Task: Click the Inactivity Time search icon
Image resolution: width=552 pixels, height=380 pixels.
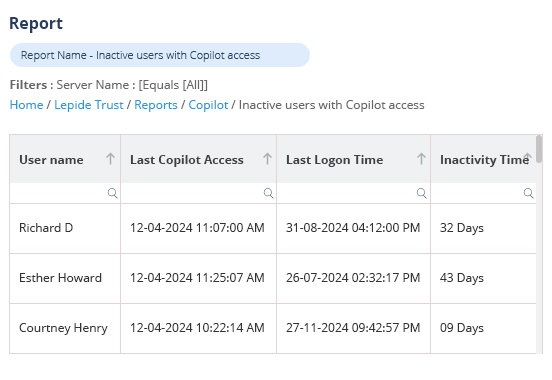Action: [529, 193]
